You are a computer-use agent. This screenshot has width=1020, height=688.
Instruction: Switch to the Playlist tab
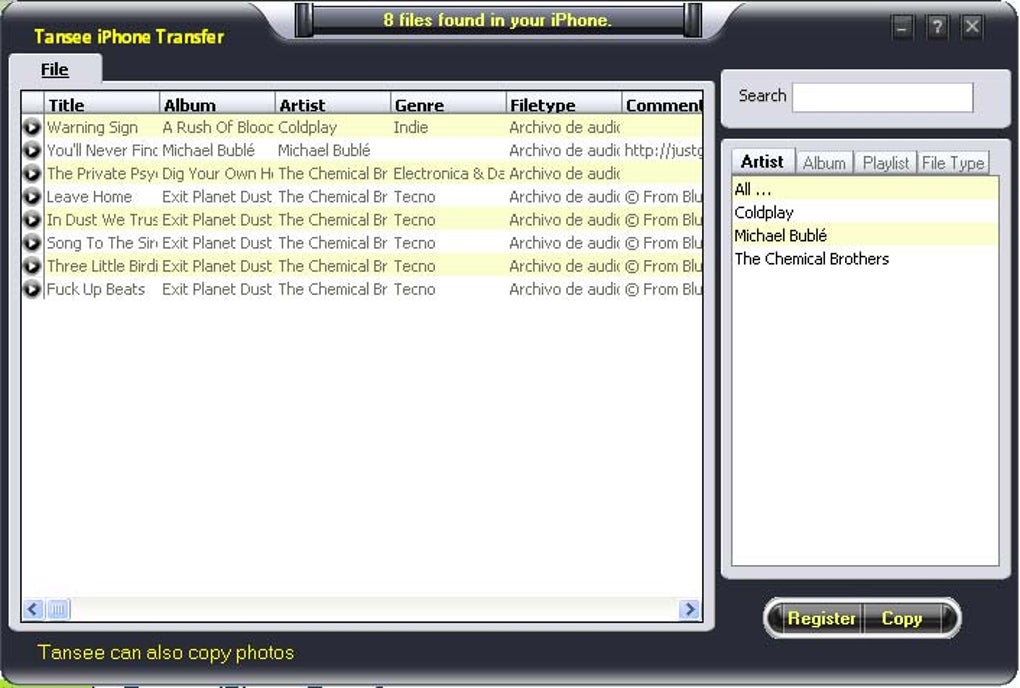885,163
